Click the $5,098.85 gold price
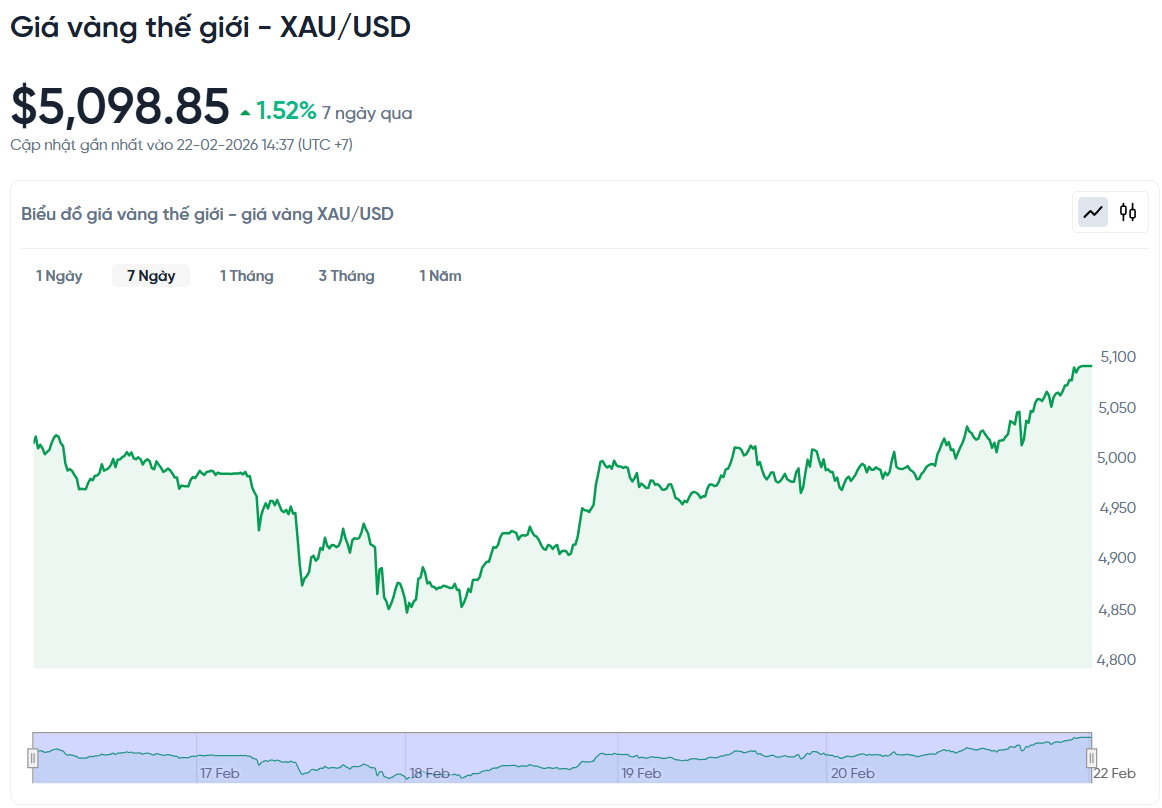This screenshot has height=808, width=1162. (x=120, y=106)
